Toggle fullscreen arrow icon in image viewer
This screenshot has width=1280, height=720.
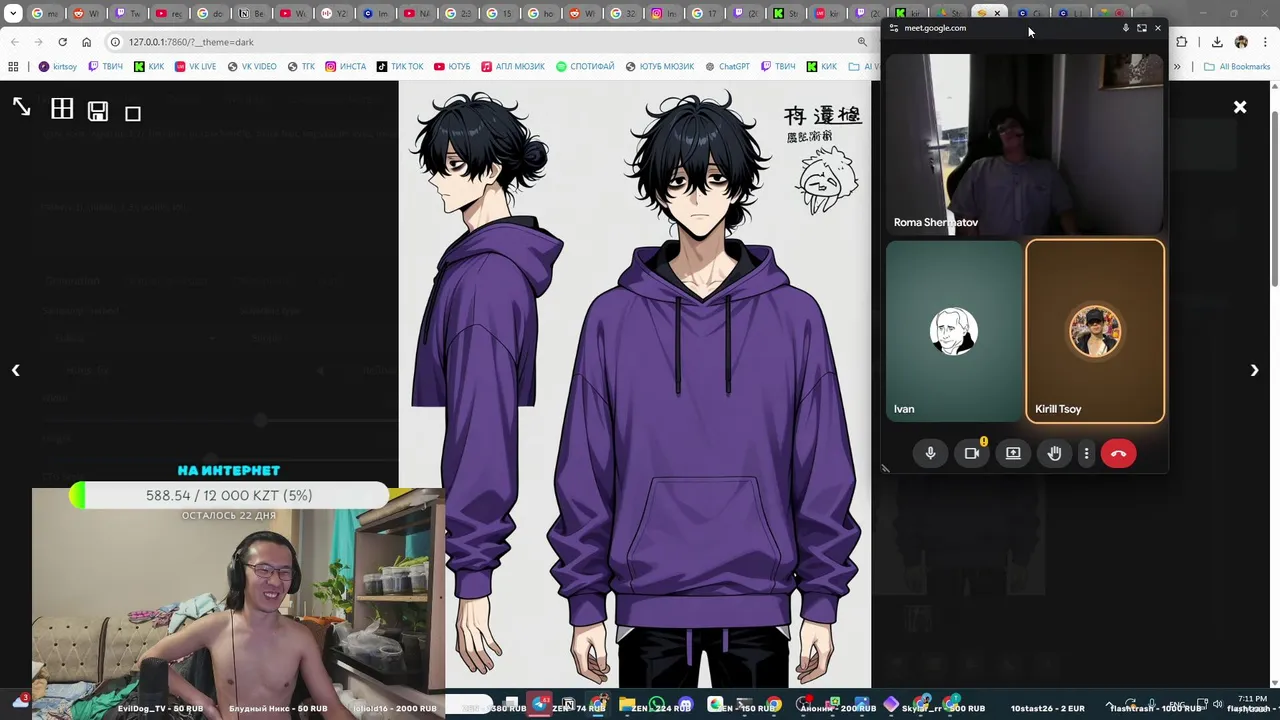point(21,107)
